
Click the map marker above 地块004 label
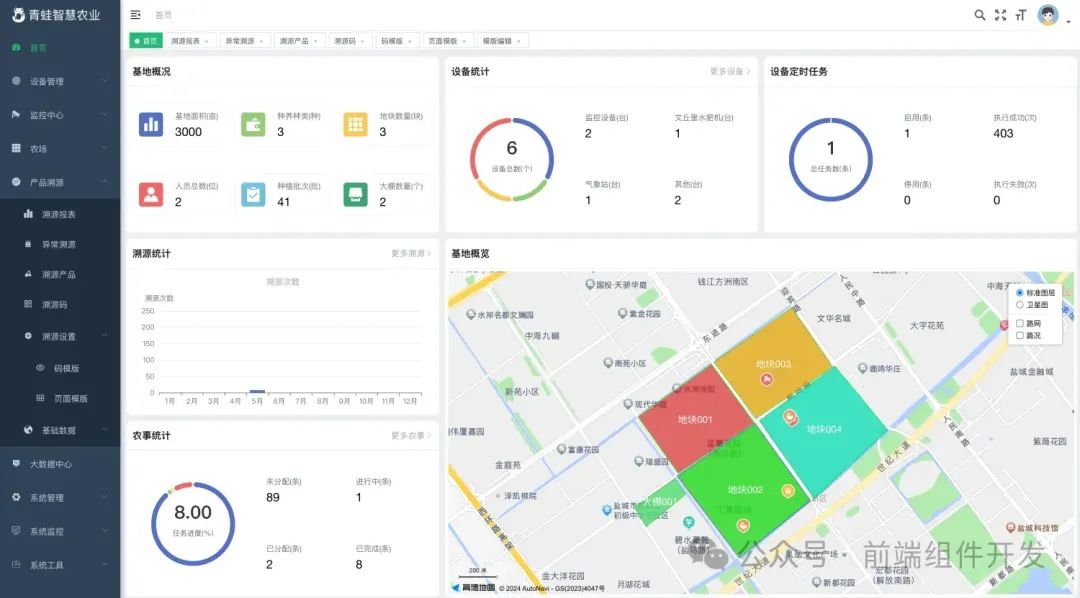click(x=792, y=417)
